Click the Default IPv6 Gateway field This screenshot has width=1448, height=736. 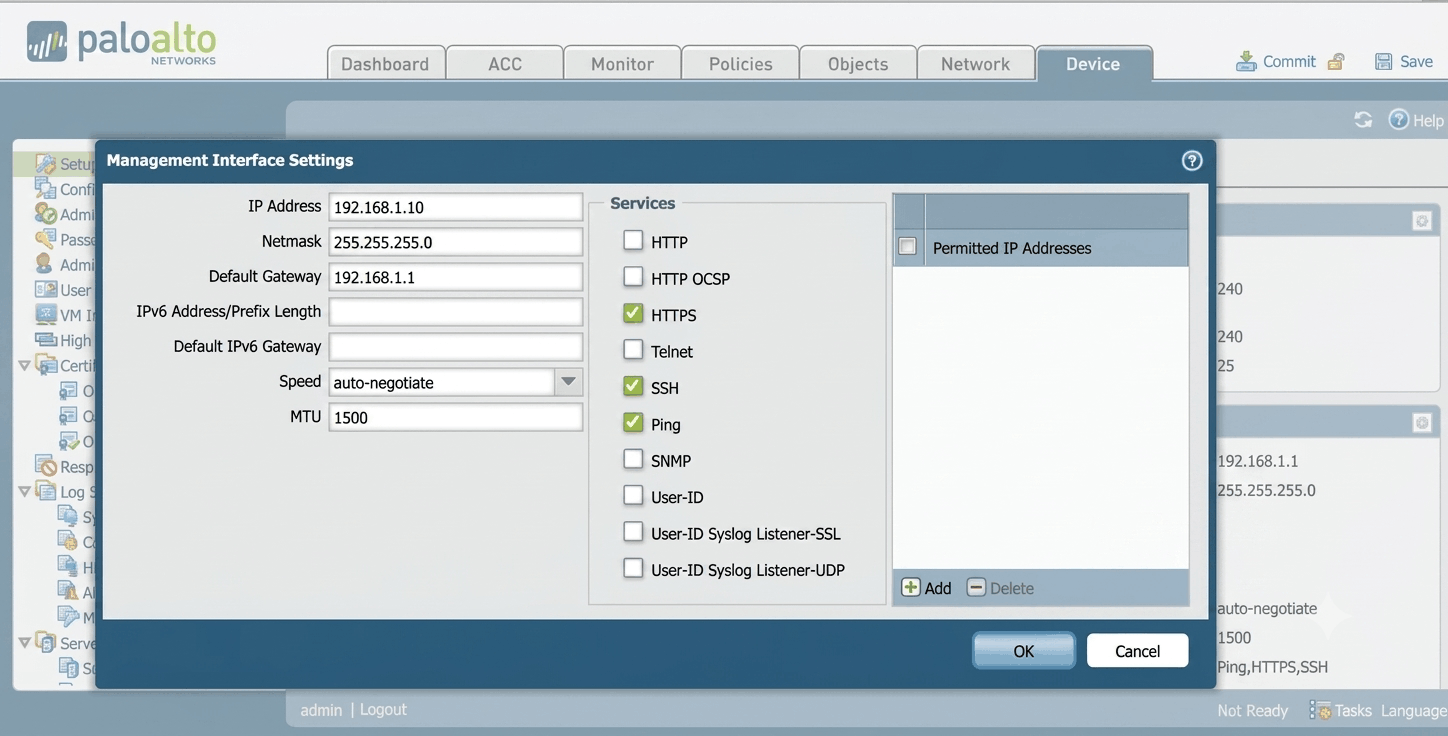click(x=455, y=347)
